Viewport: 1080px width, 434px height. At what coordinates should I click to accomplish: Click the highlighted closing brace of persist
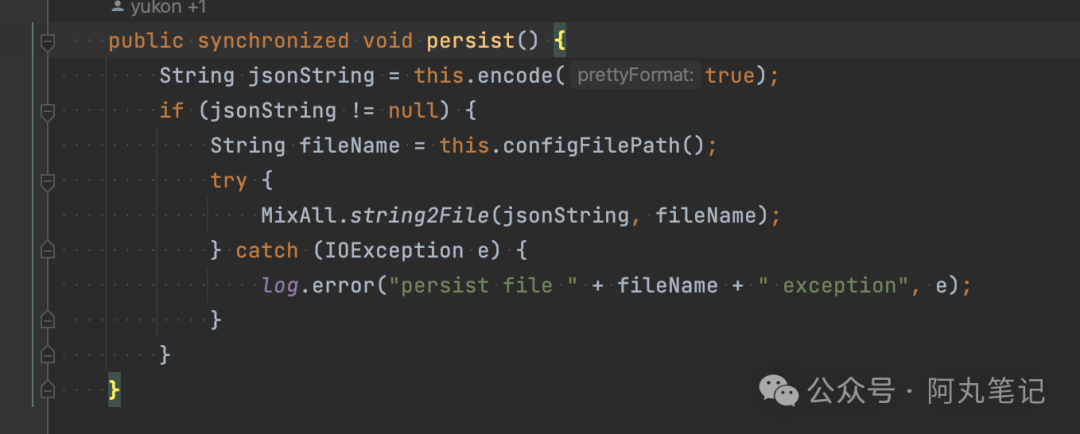click(114, 389)
